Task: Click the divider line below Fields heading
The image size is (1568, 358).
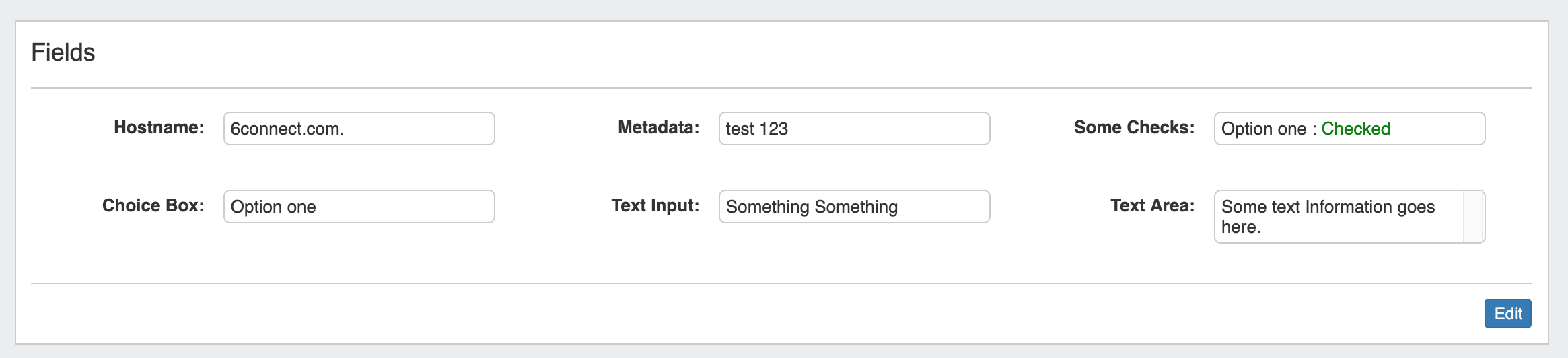Action: click(781, 88)
